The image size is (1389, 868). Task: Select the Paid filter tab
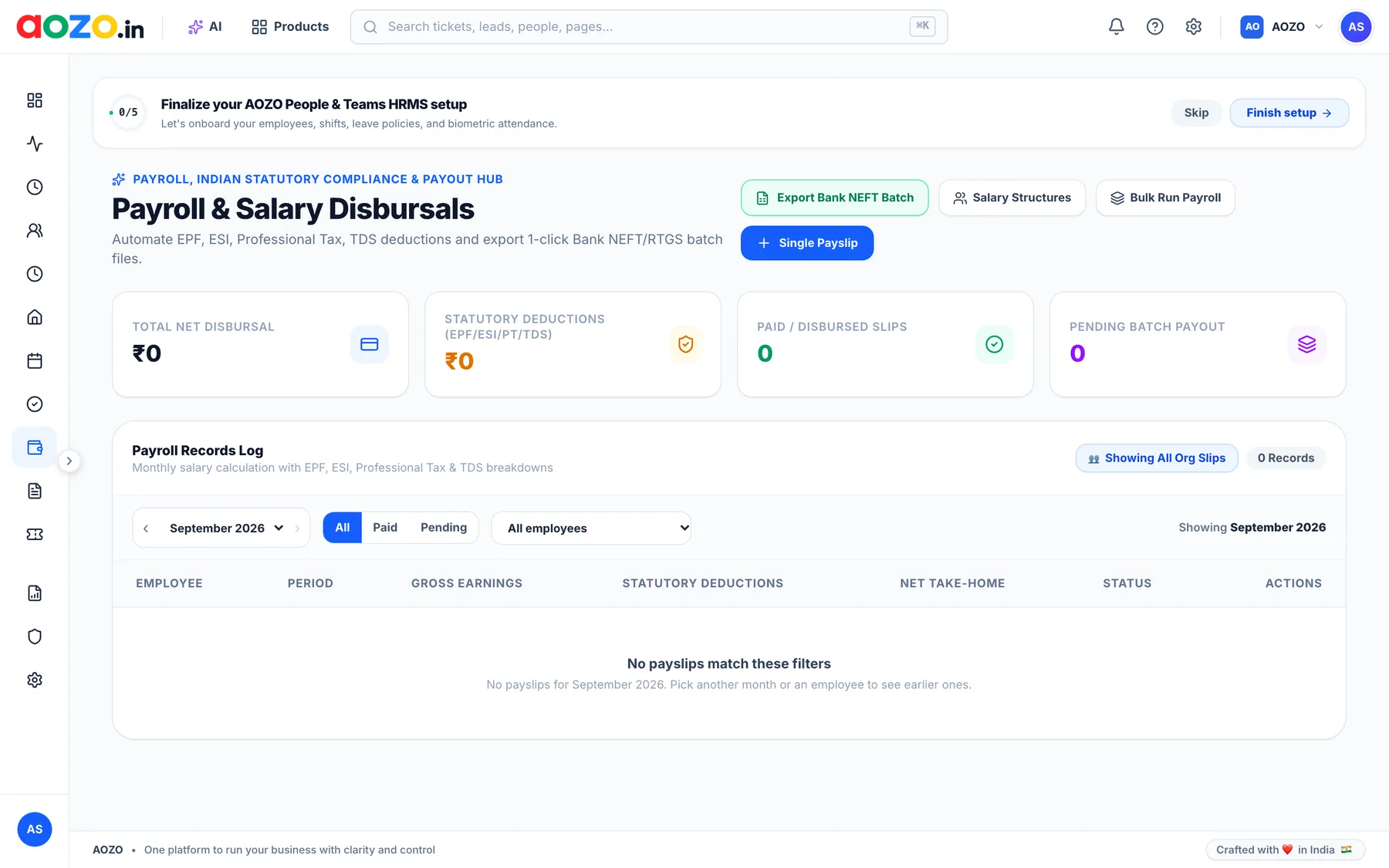(385, 528)
